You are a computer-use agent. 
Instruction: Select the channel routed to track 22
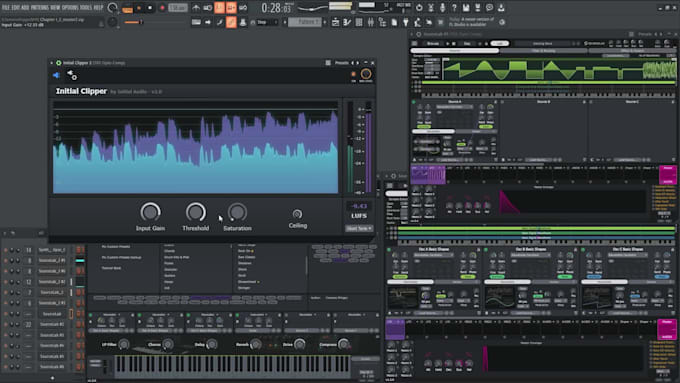[52, 324]
